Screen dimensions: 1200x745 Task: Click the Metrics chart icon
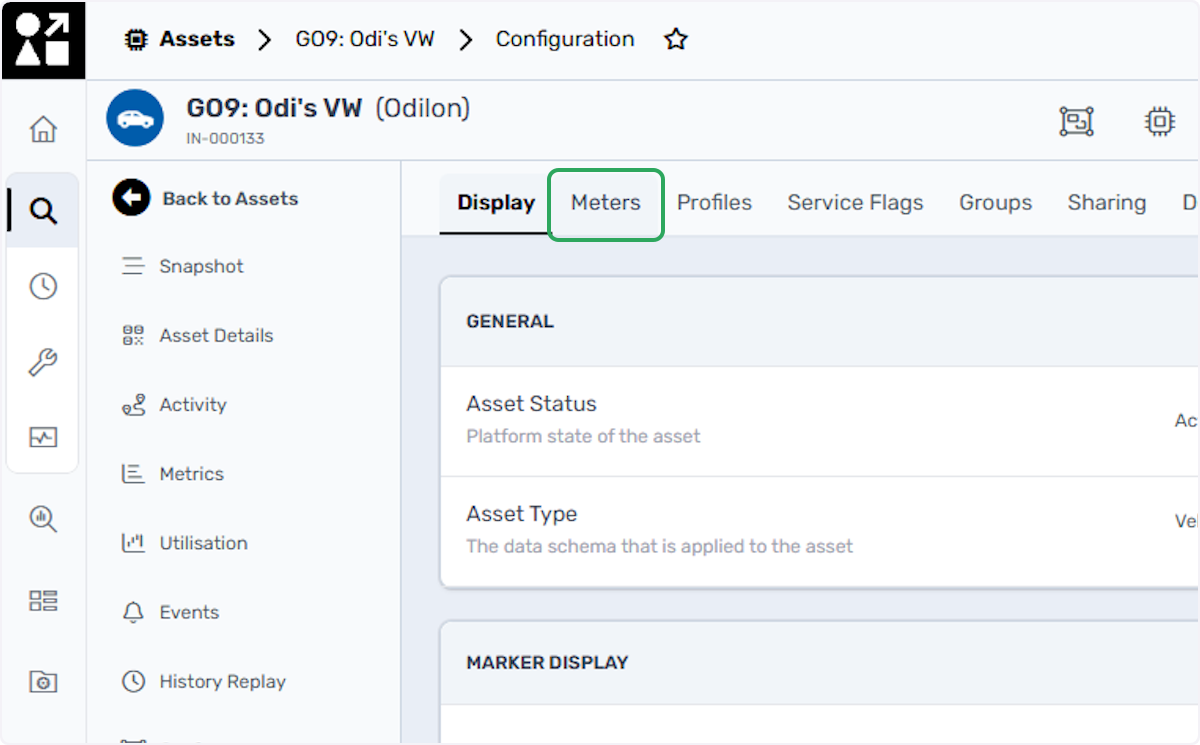coord(133,474)
